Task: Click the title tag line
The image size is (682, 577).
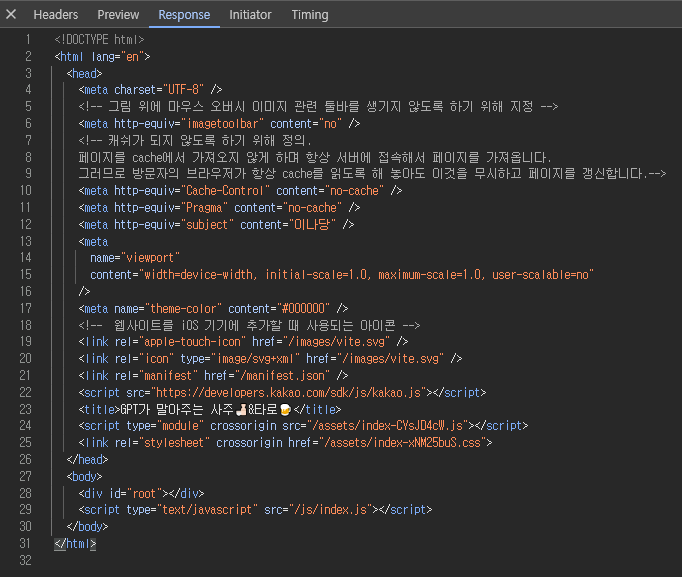Action: tap(210, 410)
